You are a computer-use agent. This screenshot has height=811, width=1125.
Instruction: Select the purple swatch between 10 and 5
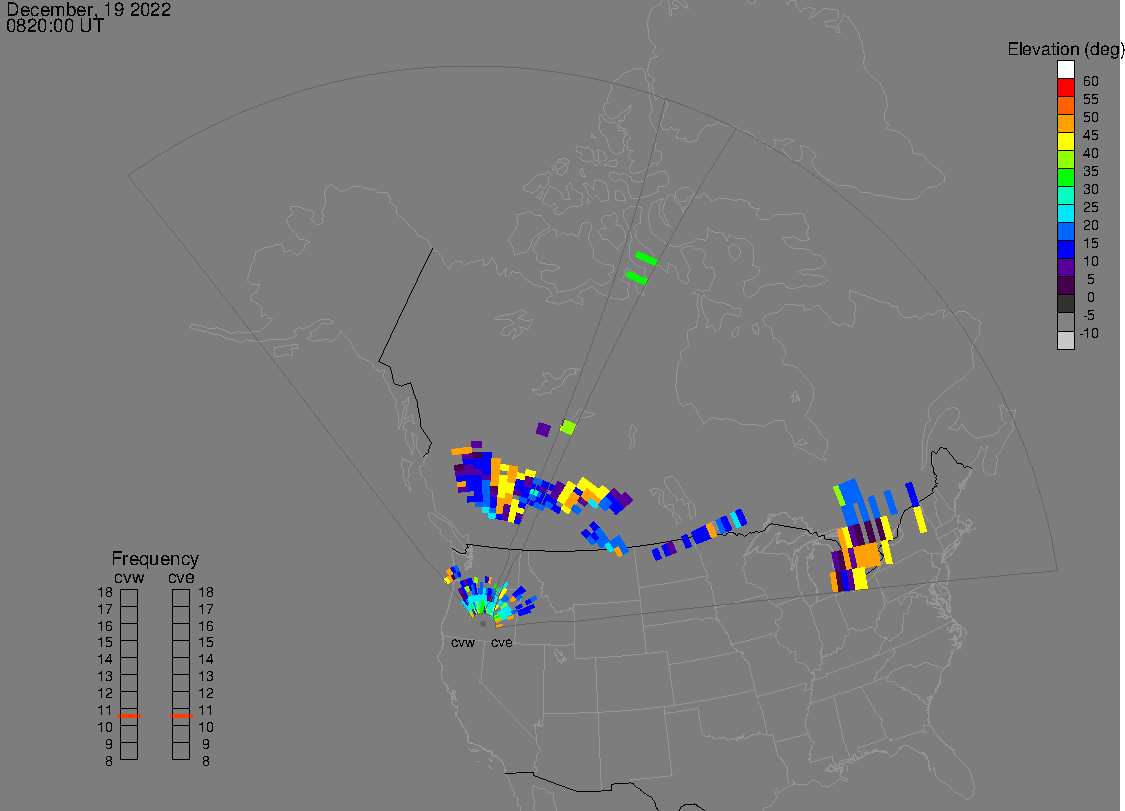(1065, 267)
